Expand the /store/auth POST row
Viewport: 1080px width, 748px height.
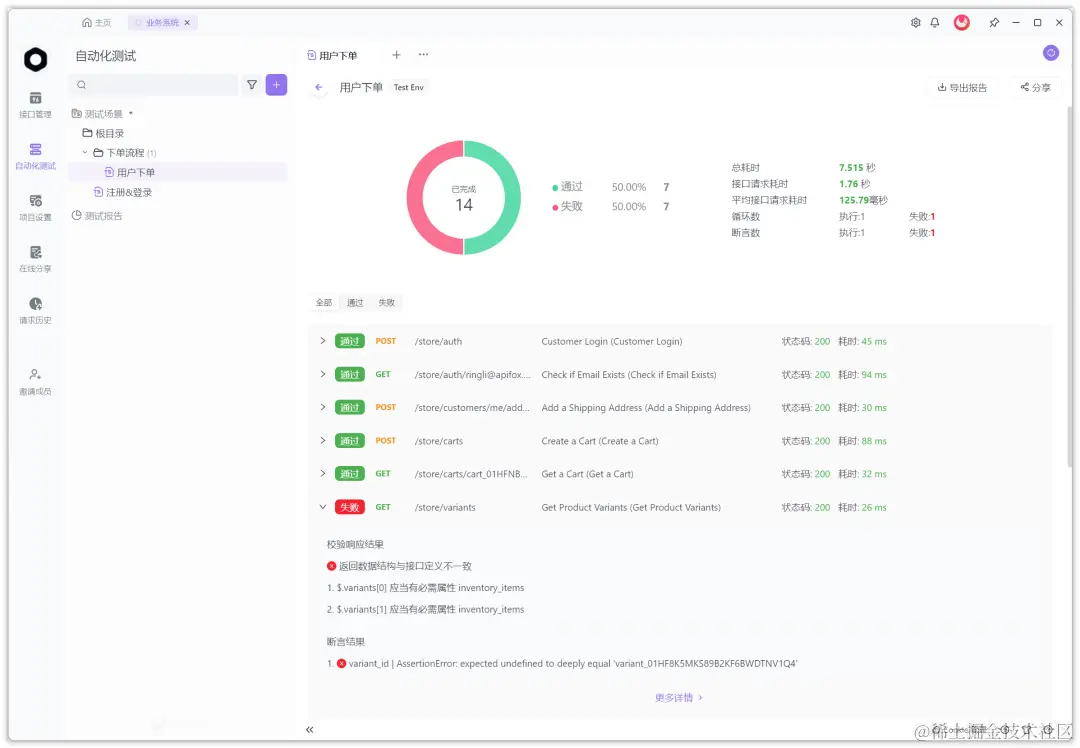[x=322, y=341]
